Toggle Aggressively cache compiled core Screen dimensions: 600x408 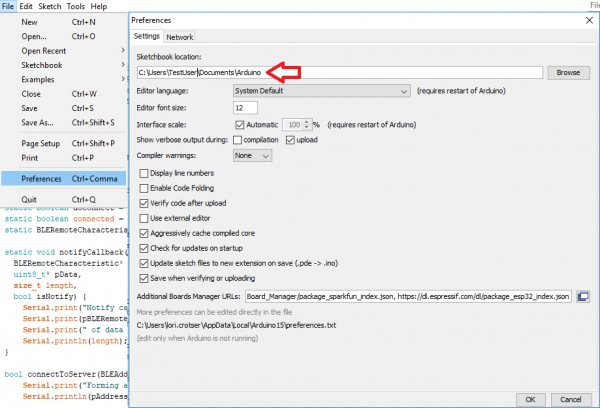144,233
